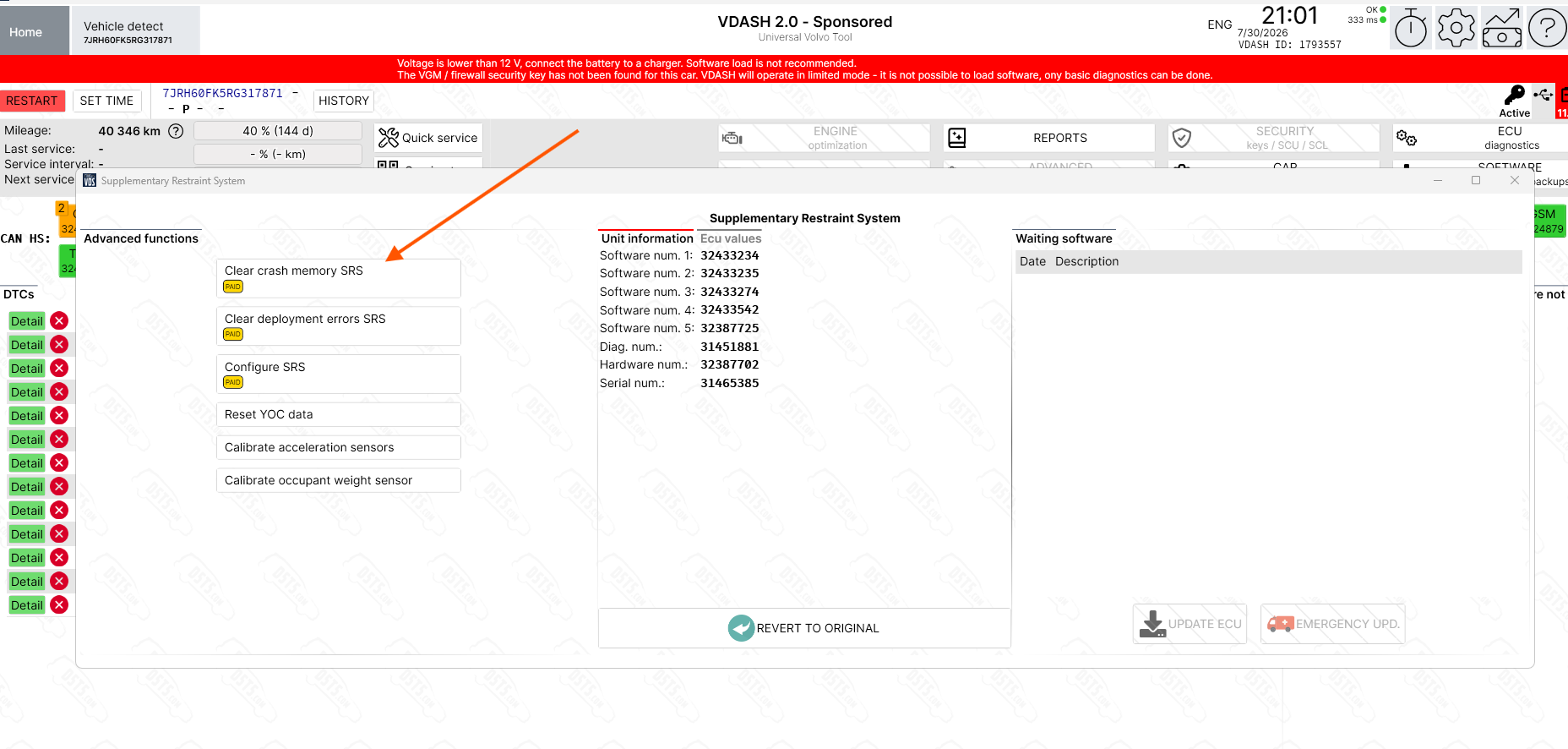Open the performance chart car icon
Screen dimensions: 1568x749
(1502, 29)
